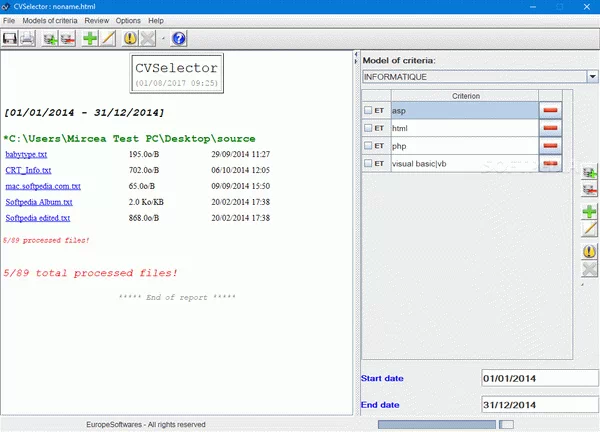Click the printer icon in top toolbar
The height and width of the screenshot is (432, 600).
click(27, 39)
